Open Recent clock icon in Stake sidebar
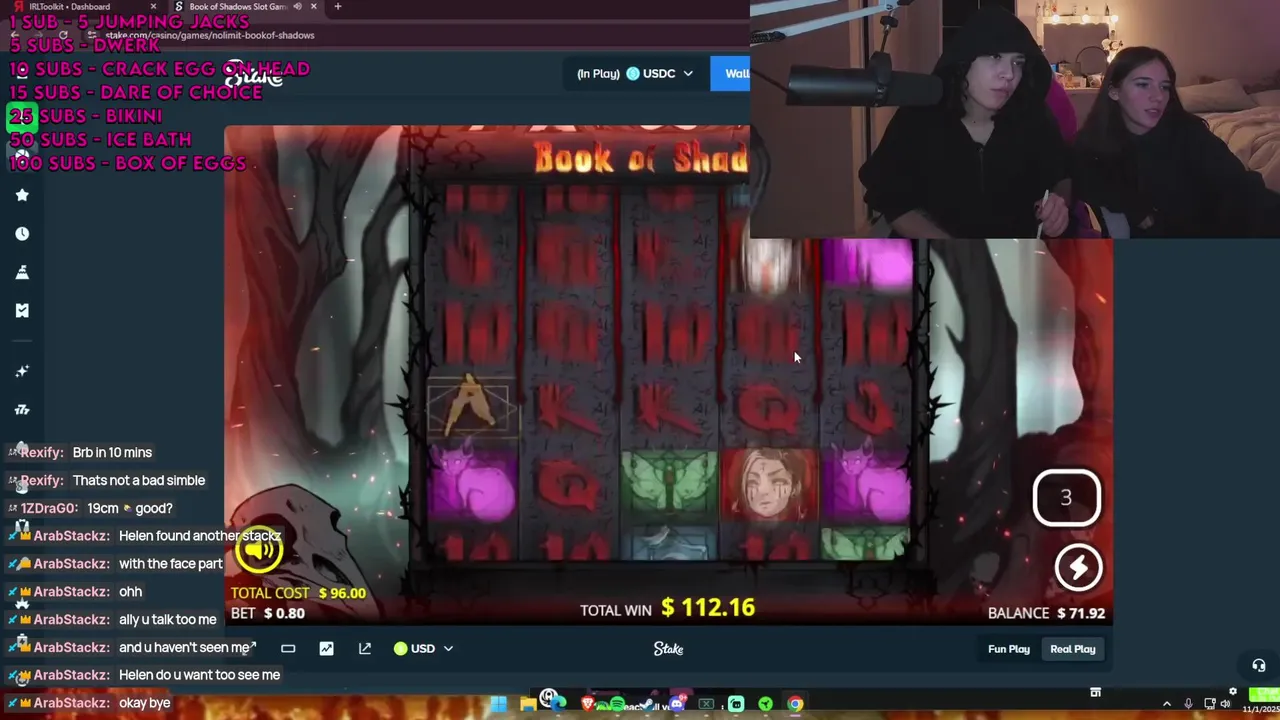The height and width of the screenshot is (720, 1280). [22, 233]
